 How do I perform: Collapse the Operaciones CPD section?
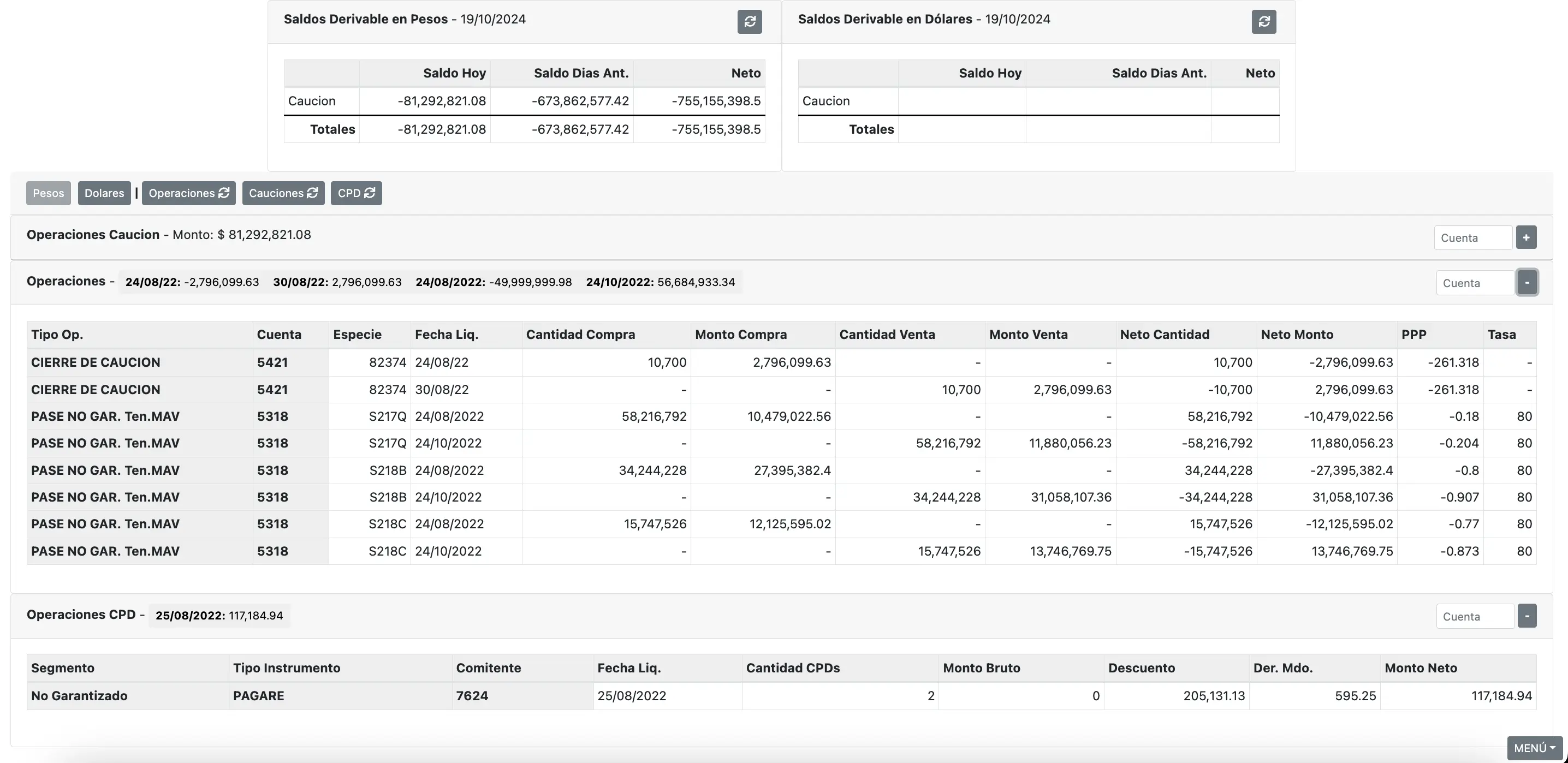[1527, 616]
